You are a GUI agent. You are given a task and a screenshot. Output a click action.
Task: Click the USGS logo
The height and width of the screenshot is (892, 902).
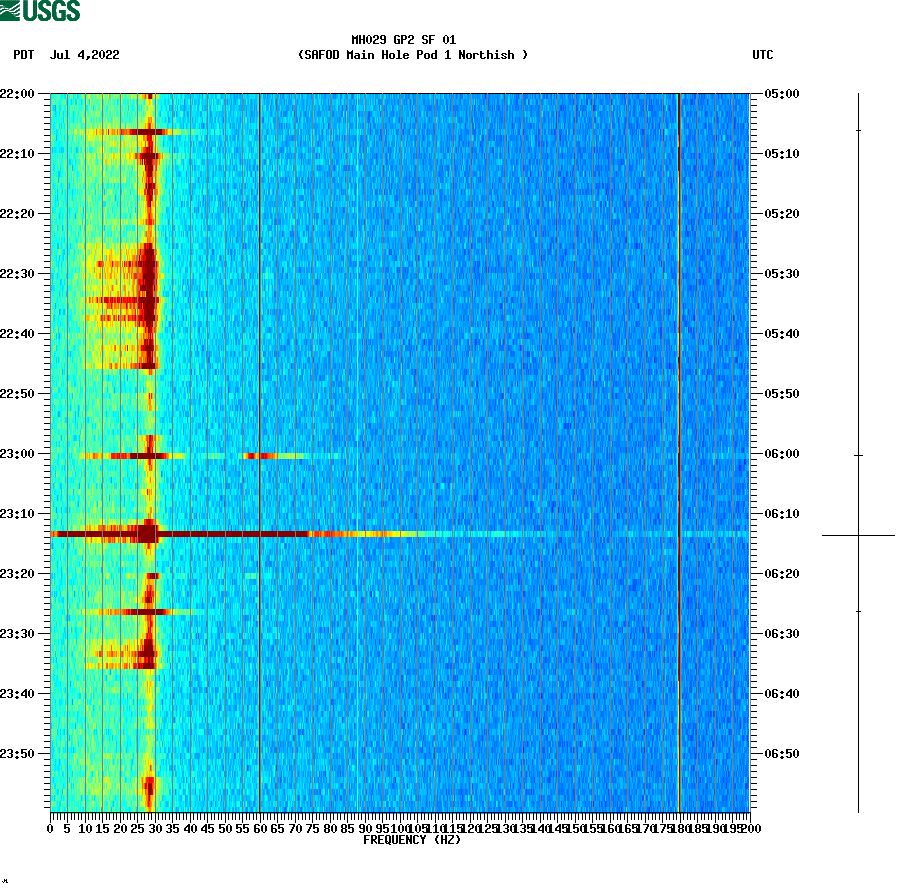pyautogui.click(x=40, y=11)
